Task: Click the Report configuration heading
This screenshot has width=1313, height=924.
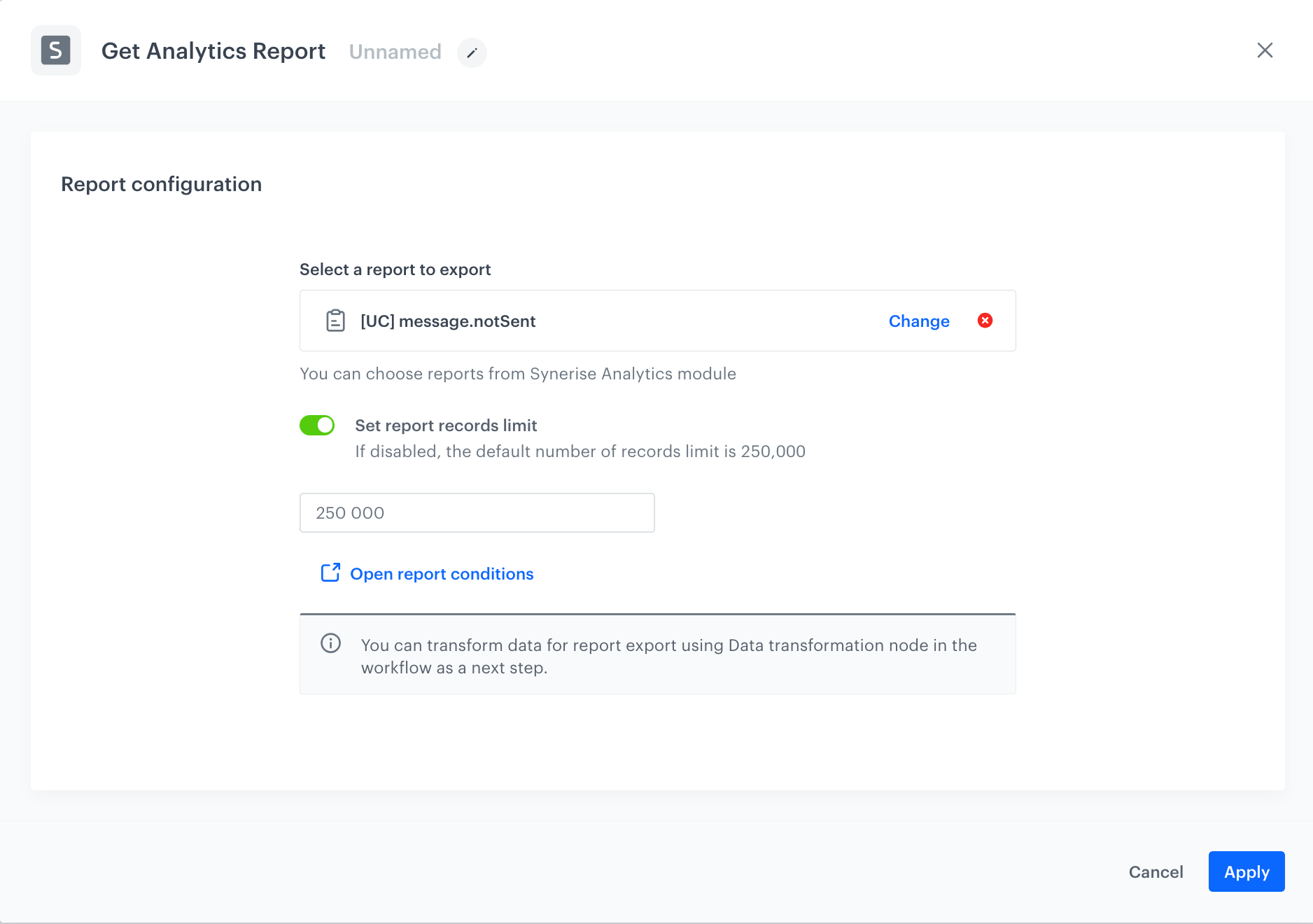Action: click(161, 184)
